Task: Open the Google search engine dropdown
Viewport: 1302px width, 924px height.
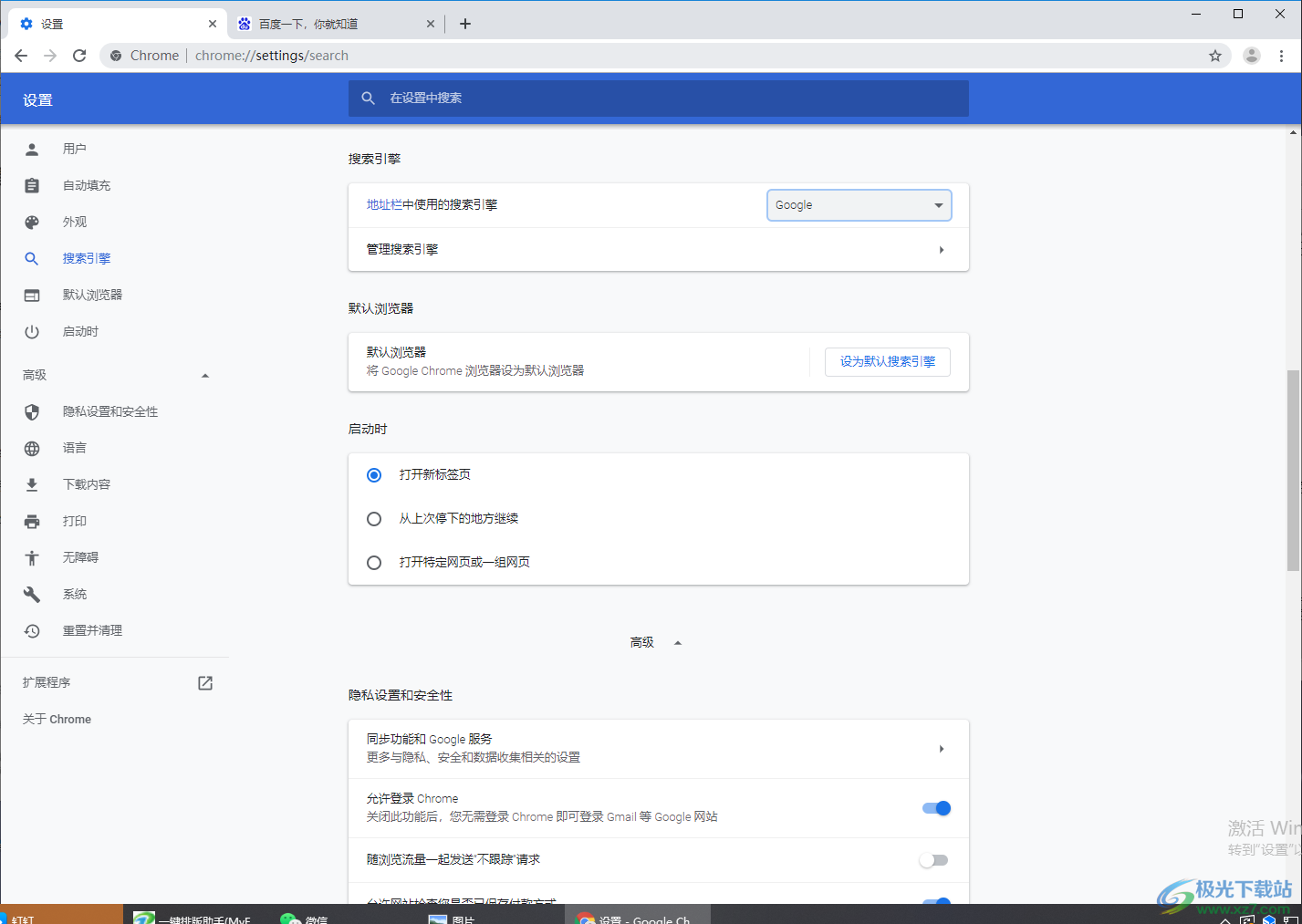Action: point(859,205)
